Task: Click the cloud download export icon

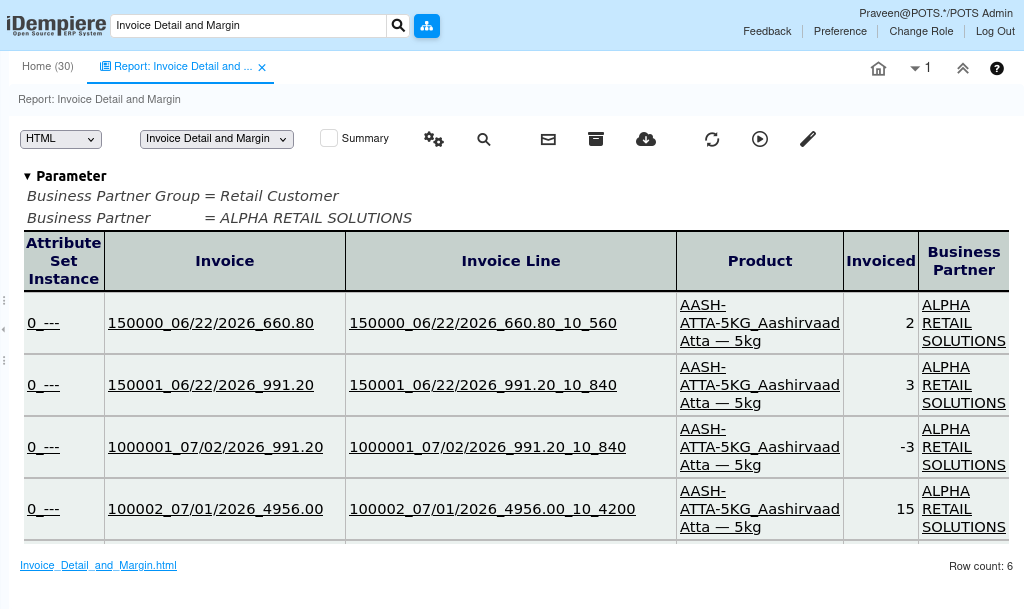Action: tap(645, 139)
